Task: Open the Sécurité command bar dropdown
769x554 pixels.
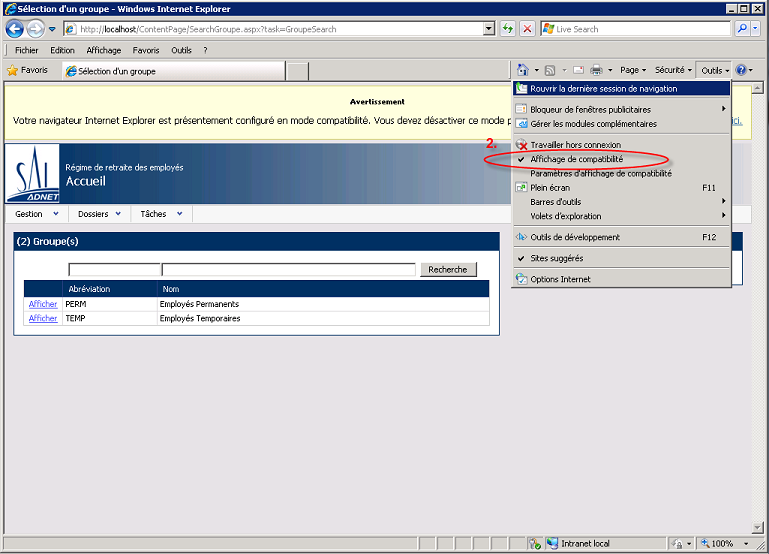Action: pos(672,70)
